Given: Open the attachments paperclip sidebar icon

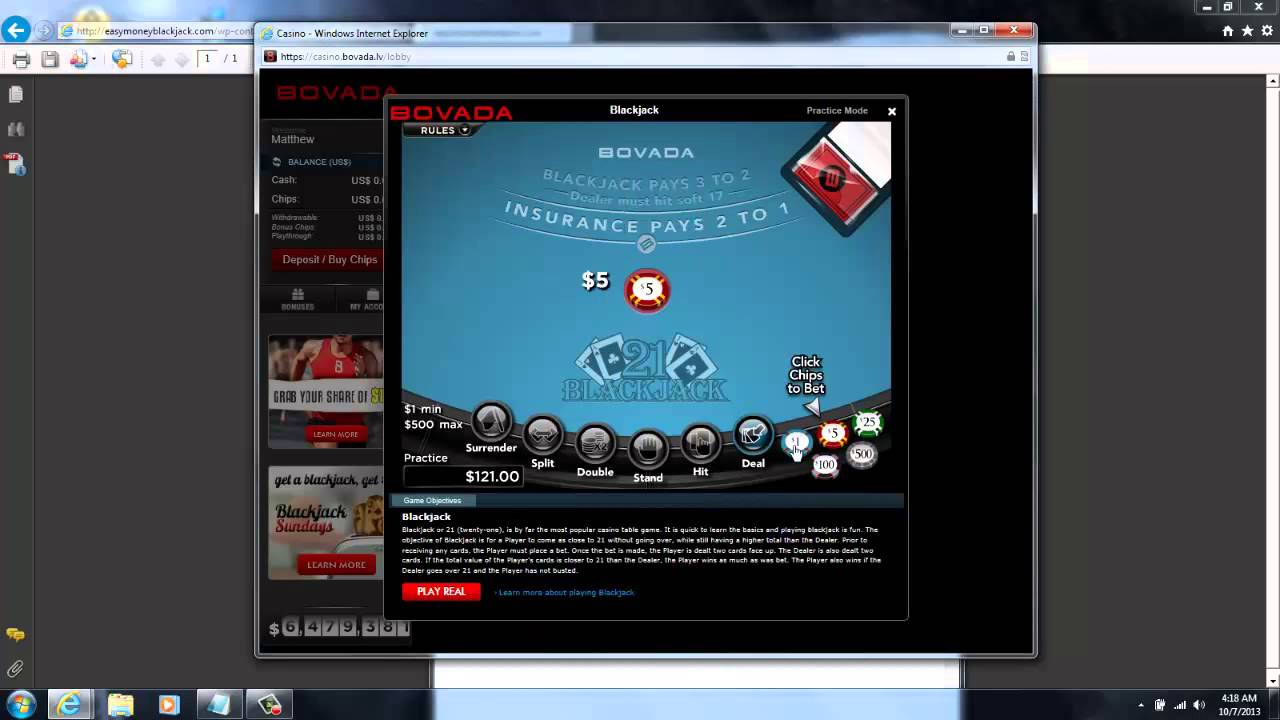Looking at the screenshot, I should click(15, 669).
